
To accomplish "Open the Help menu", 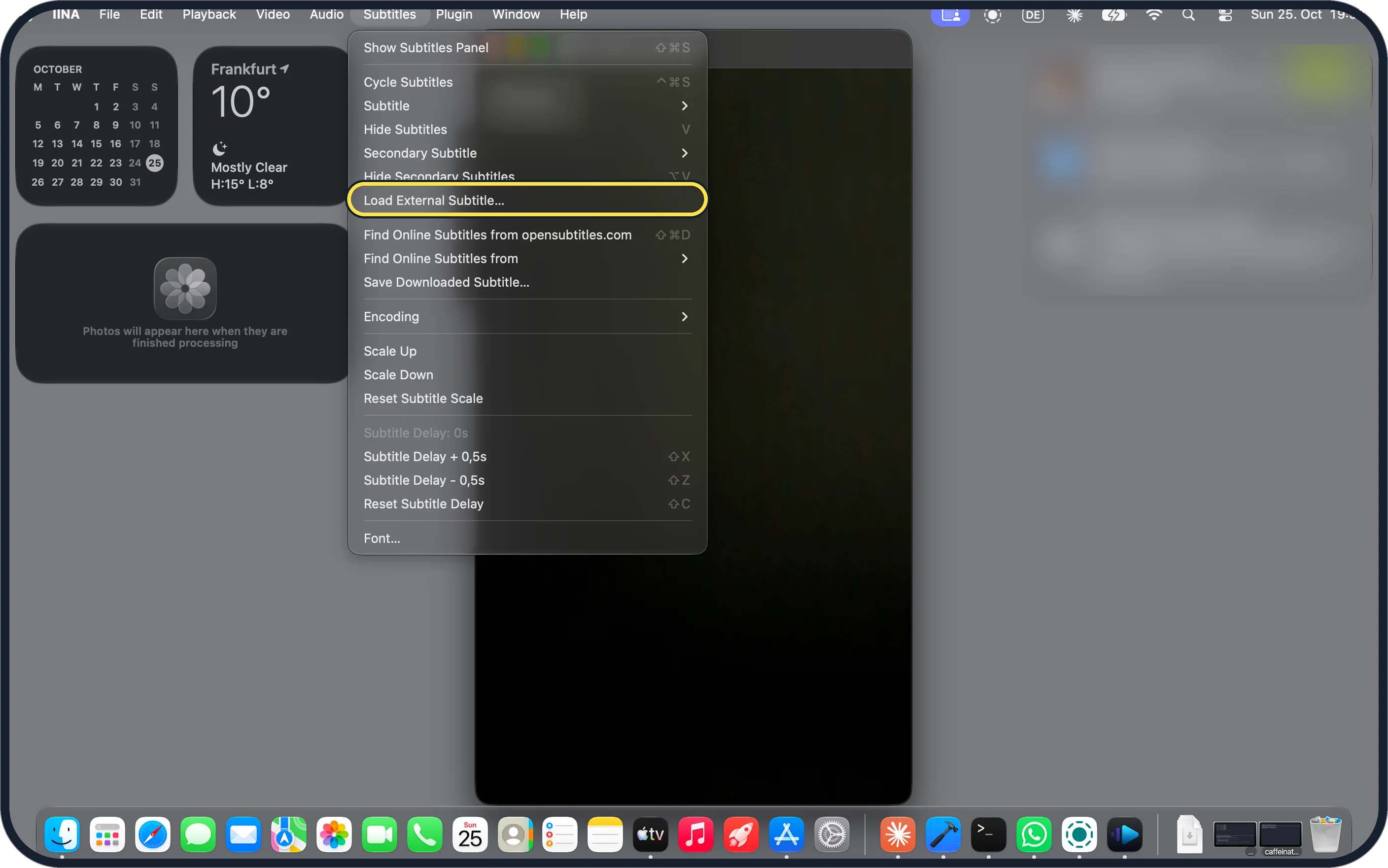I will [x=573, y=14].
